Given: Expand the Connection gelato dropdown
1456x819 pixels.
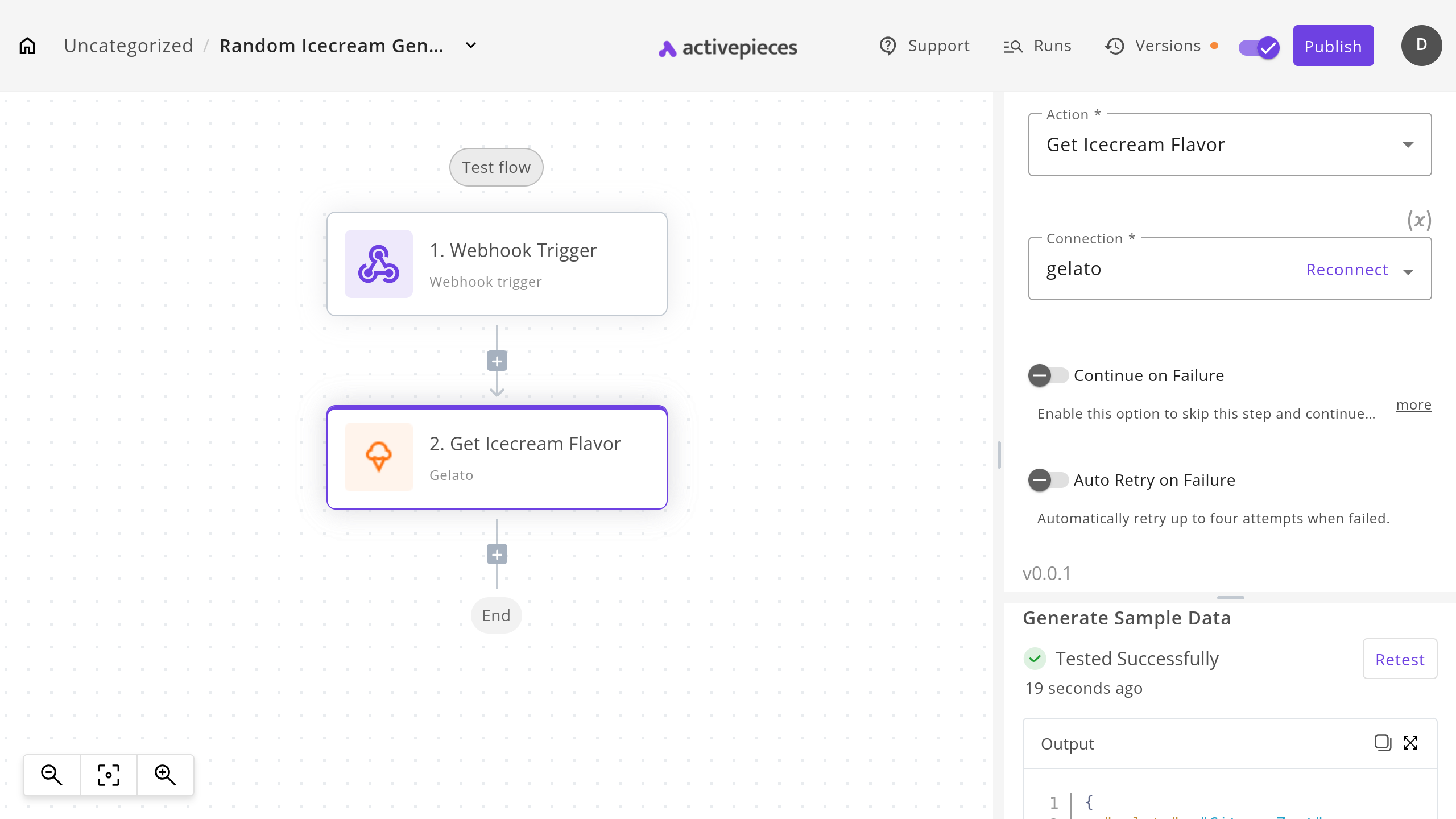Looking at the screenshot, I should 1408,272.
